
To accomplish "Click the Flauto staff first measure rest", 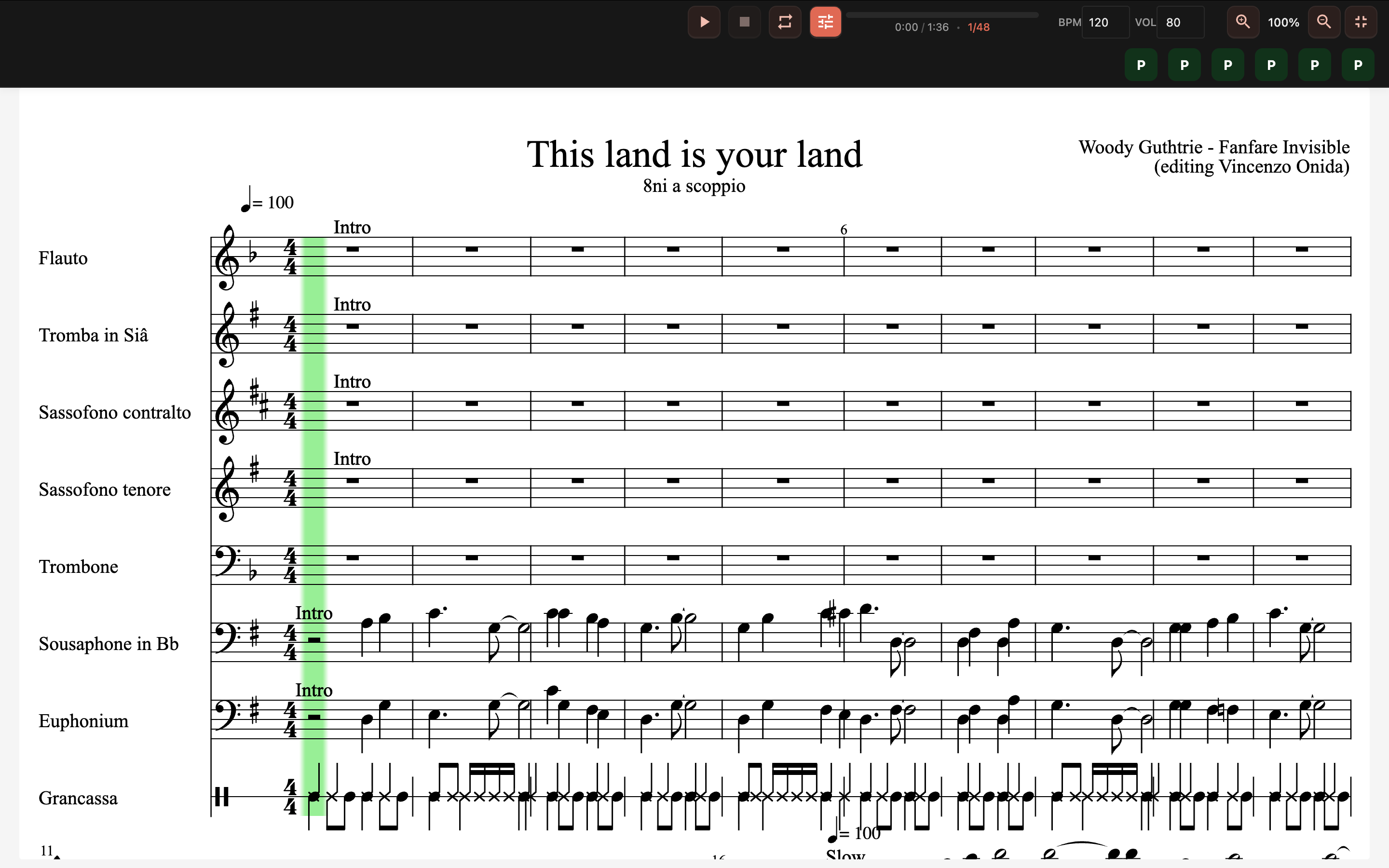I will point(353,250).
